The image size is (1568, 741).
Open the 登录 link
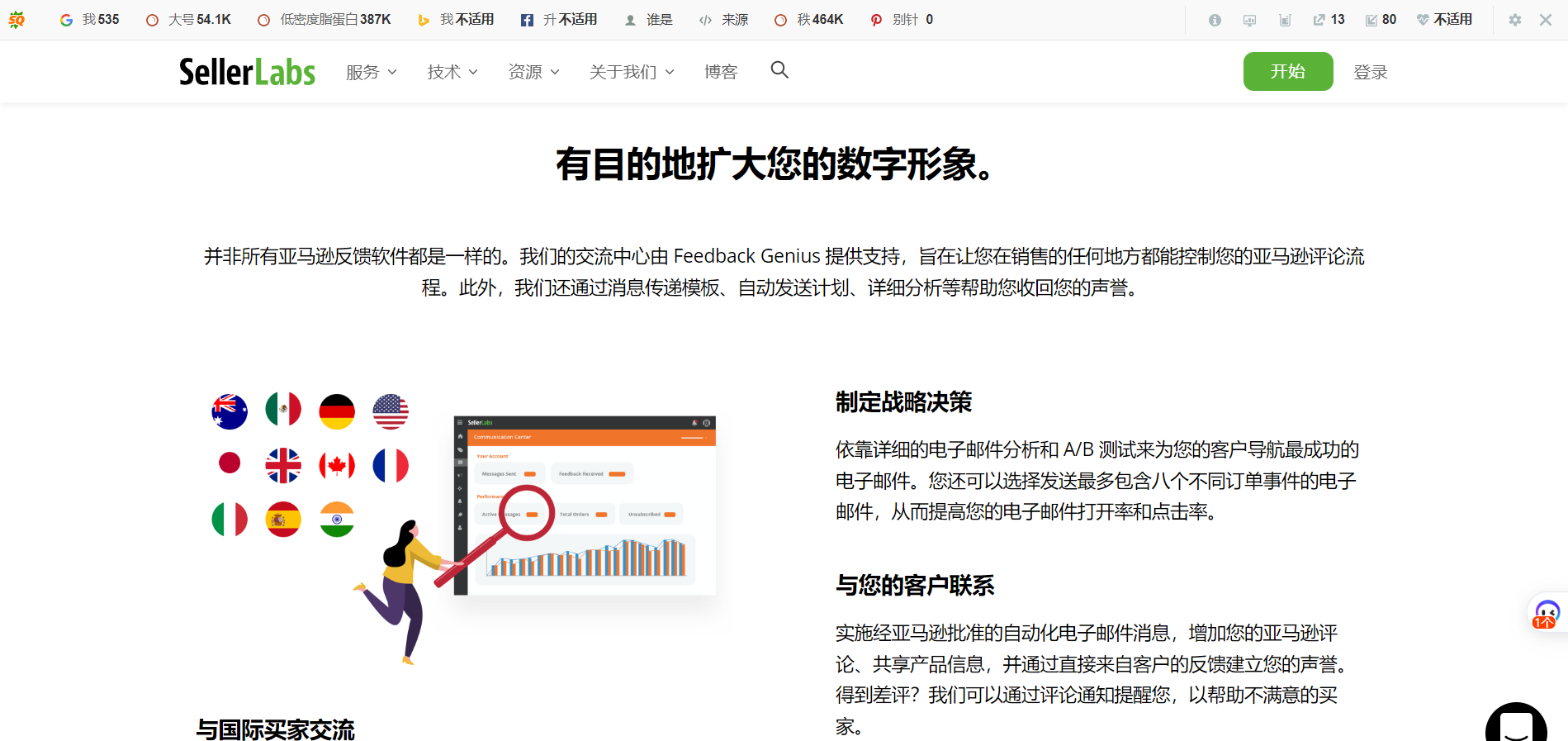coord(1371,72)
